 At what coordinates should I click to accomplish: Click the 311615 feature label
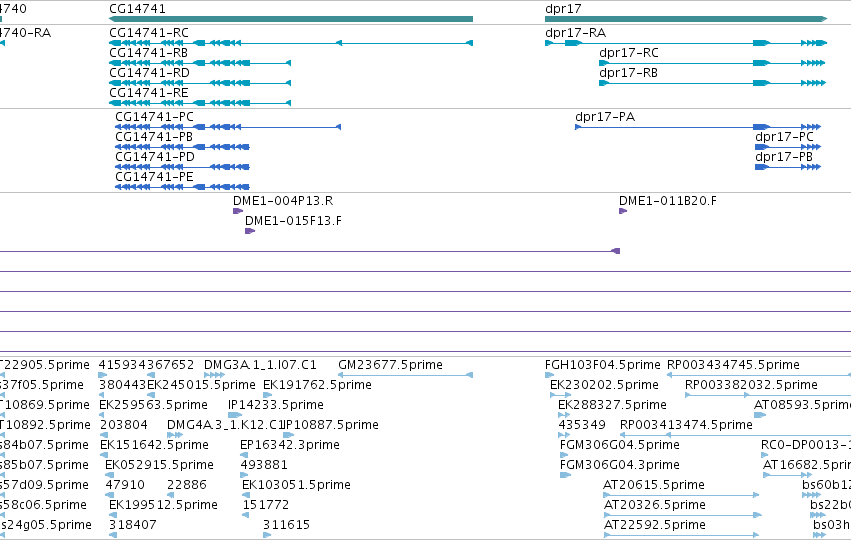(286, 525)
